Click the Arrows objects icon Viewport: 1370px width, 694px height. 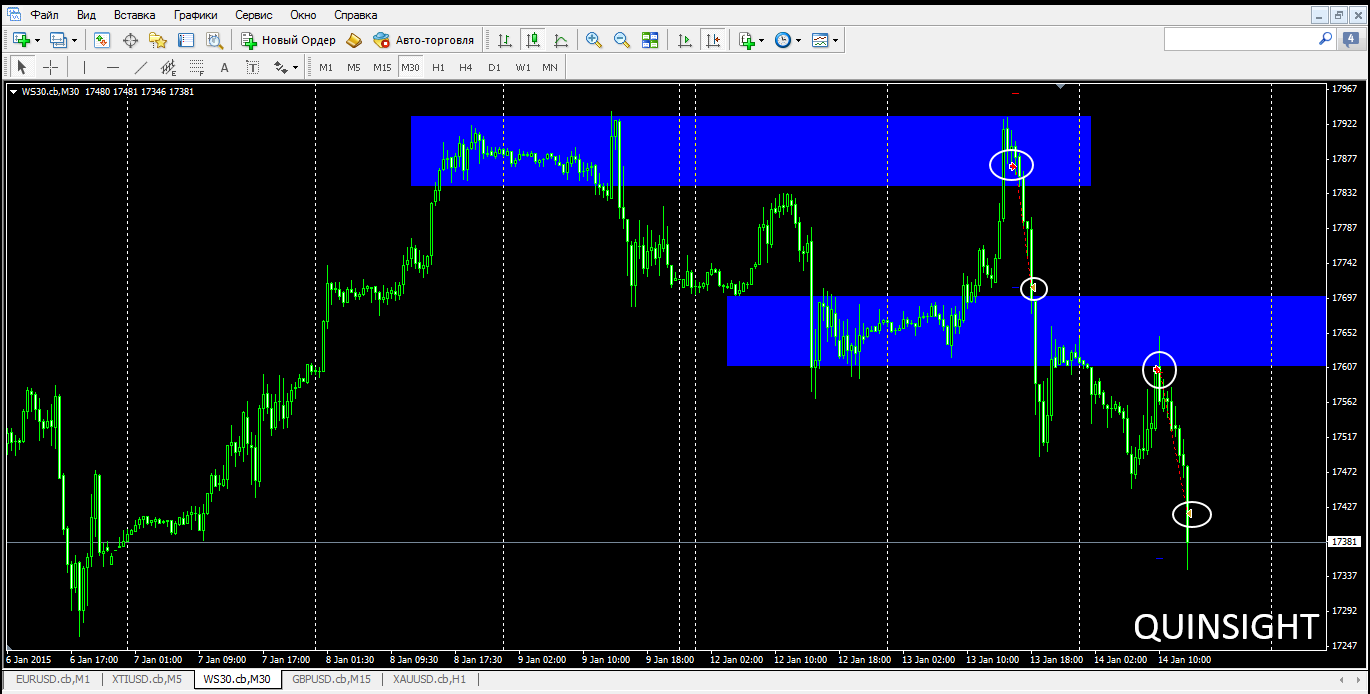(x=280, y=67)
